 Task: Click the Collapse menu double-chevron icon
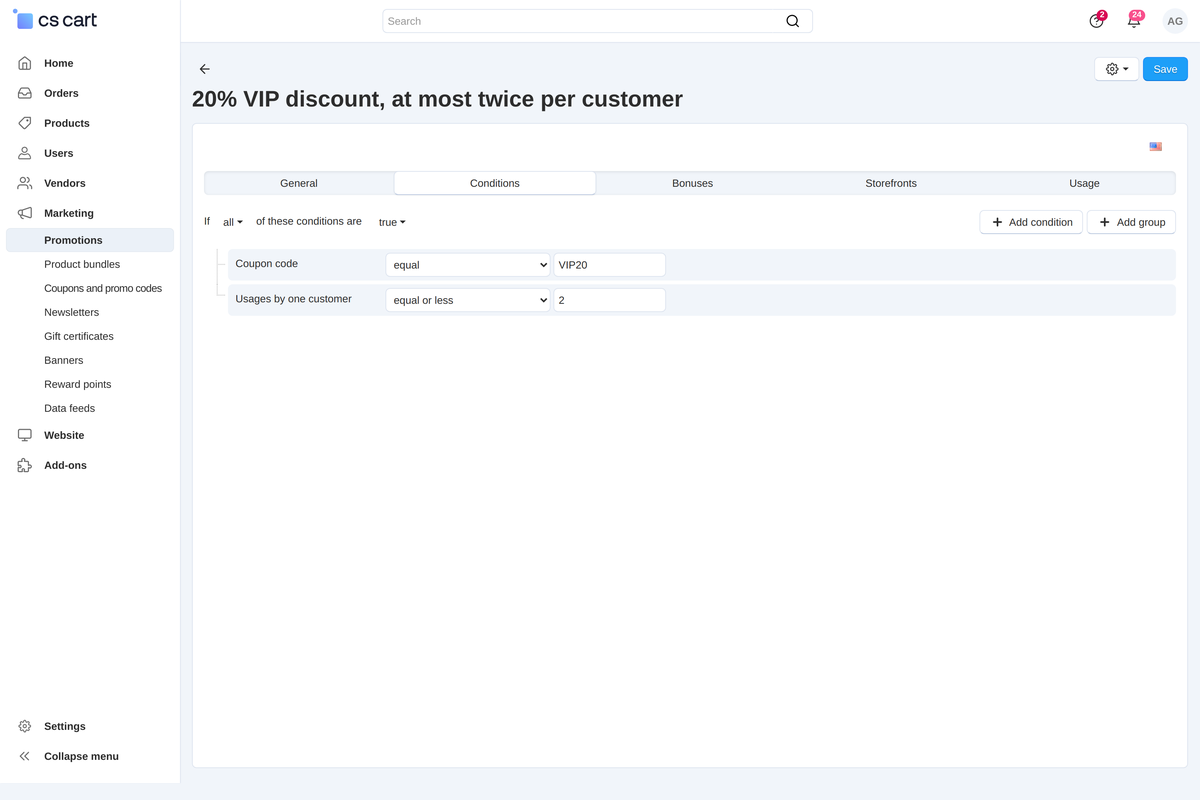click(25, 756)
